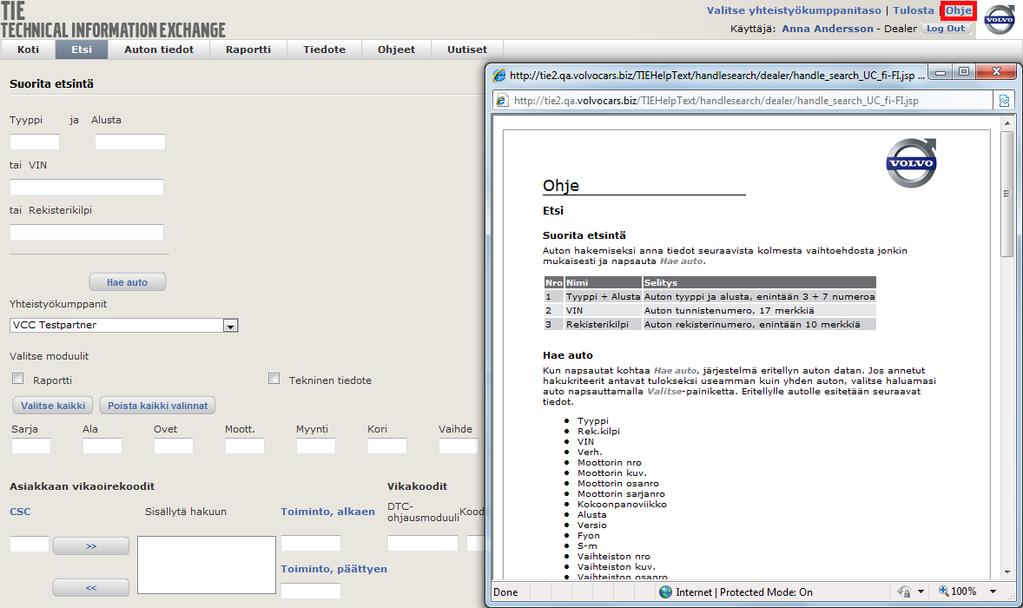Click Internet Explorer icon in popup title
The height and width of the screenshot is (608, 1023).
coord(499,75)
